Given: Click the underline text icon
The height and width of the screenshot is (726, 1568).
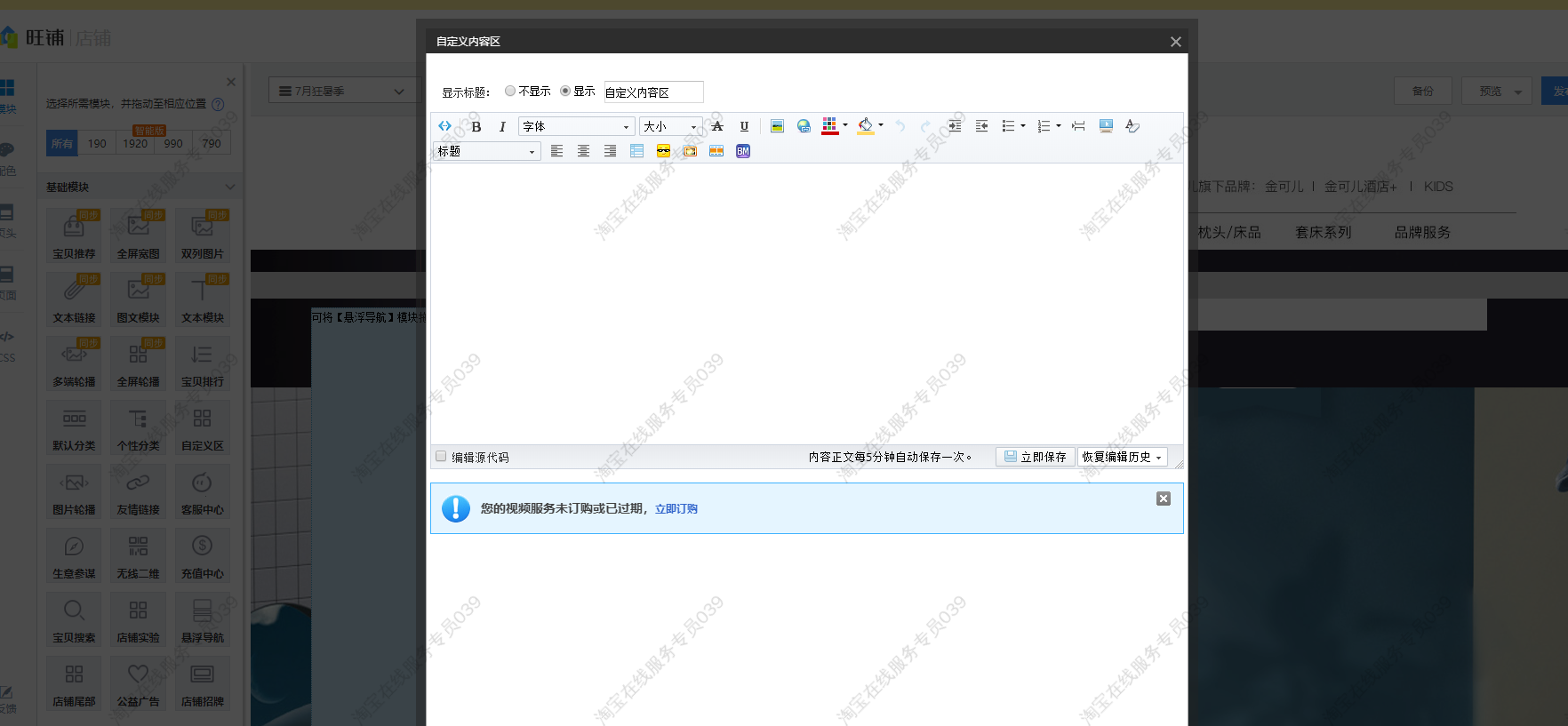Looking at the screenshot, I should point(744,126).
